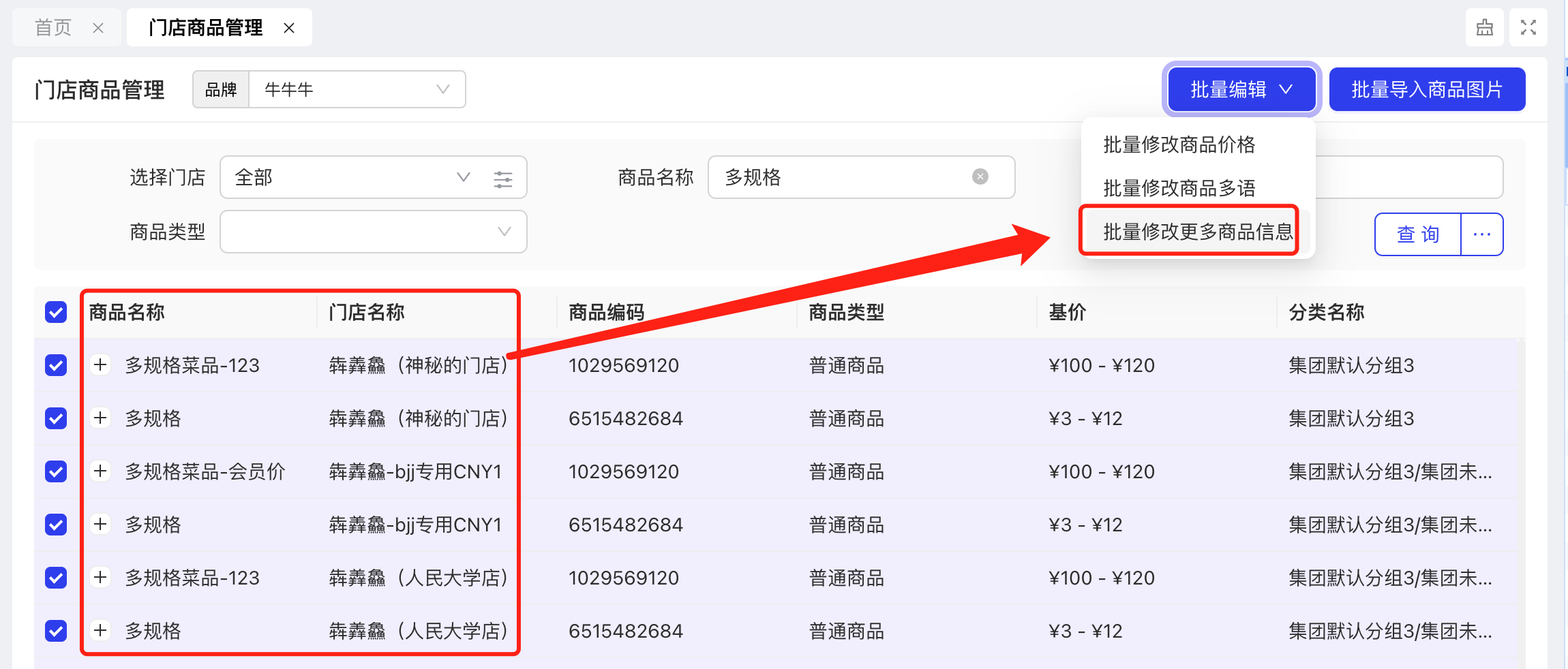Switch to the 首页 tab

pyautogui.click(x=53, y=28)
